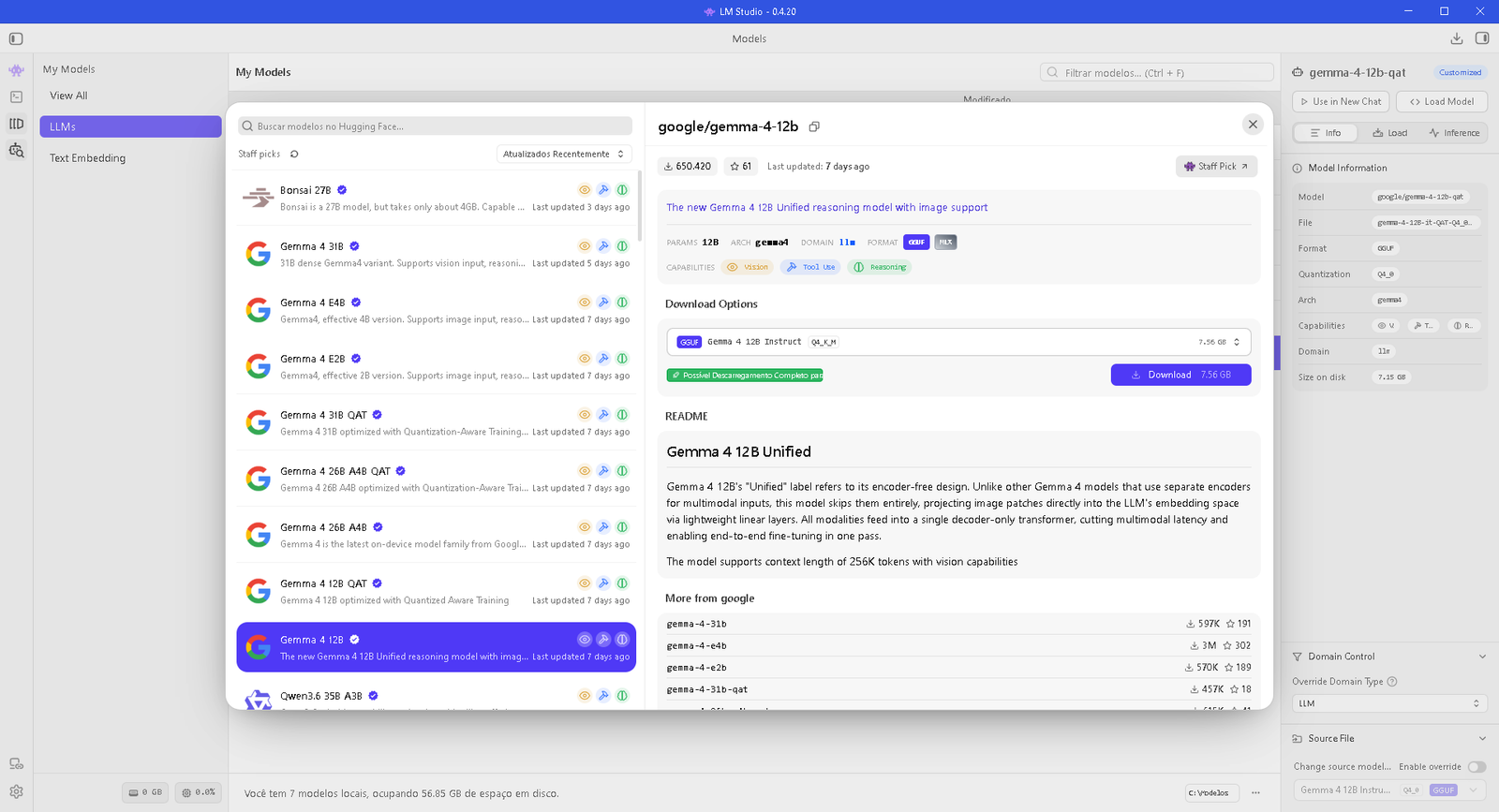The height and width of the screenshot is (812, 1499).
Task: Open gemma-4-e2b from More from google
Action: point(958,668)
